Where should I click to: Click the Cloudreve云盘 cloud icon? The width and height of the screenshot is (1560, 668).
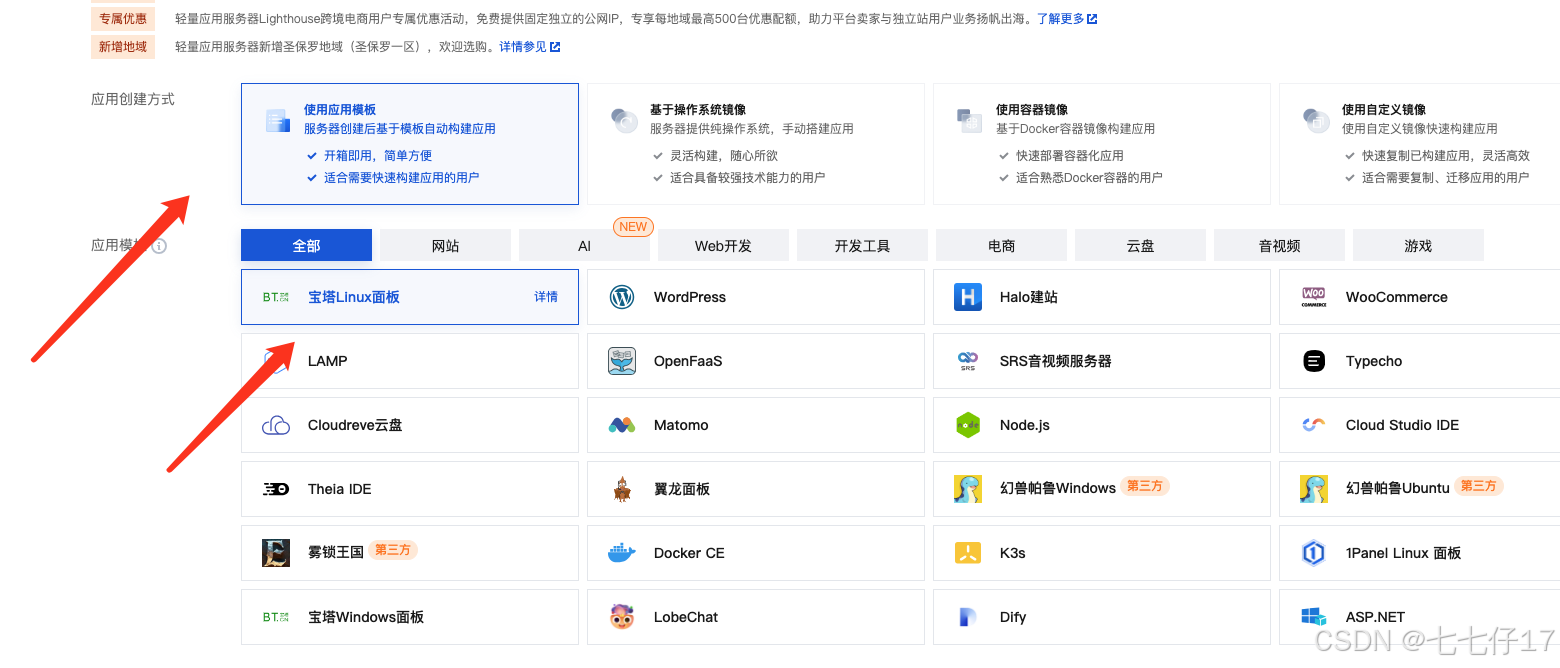(x=276, y=425)
